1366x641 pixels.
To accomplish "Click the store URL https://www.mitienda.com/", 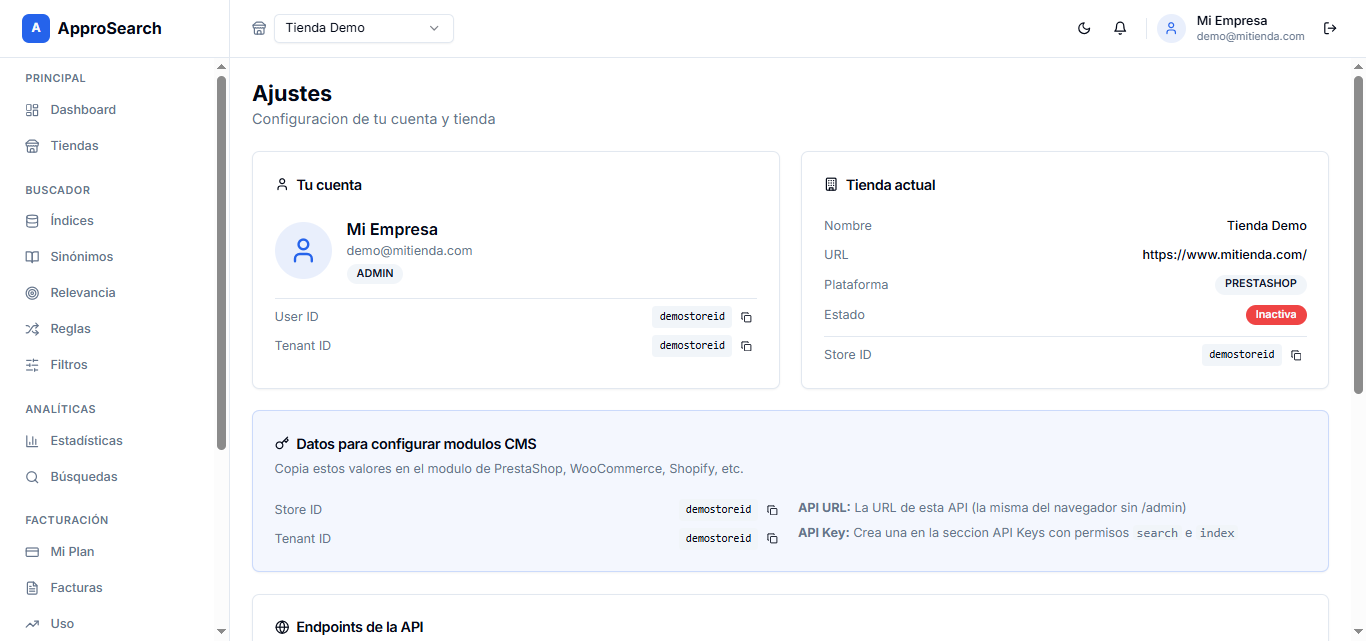I will pos(1224,255).
